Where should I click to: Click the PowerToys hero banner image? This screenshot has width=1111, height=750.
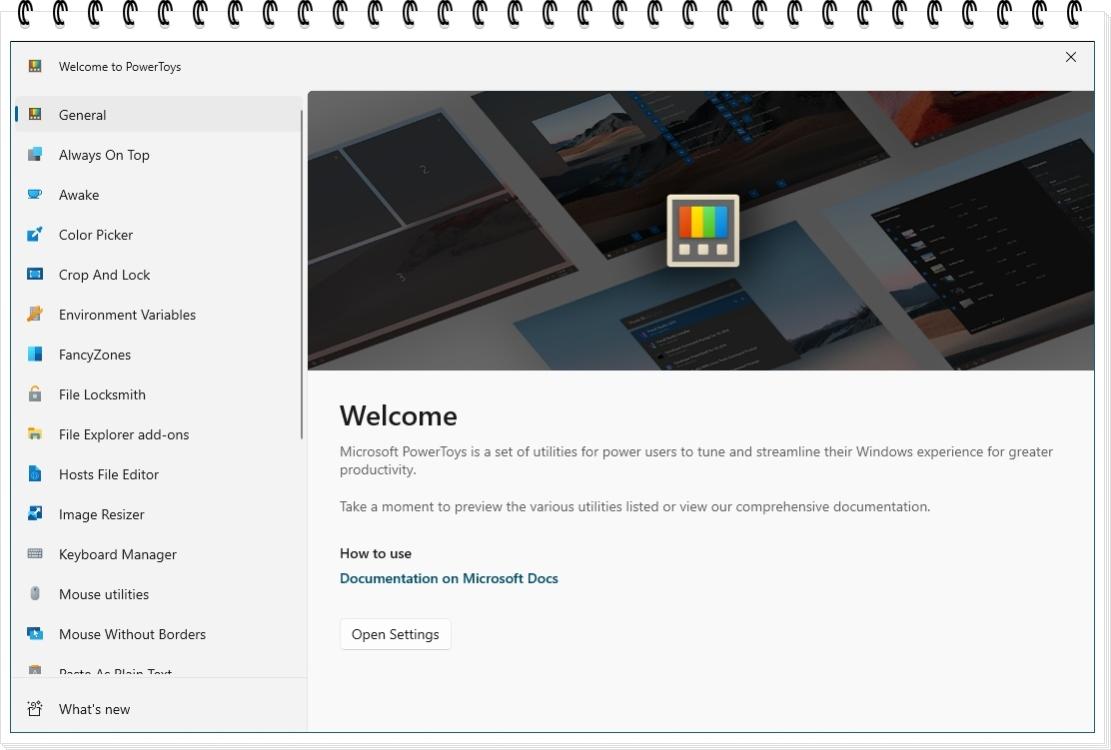[701, 230]
